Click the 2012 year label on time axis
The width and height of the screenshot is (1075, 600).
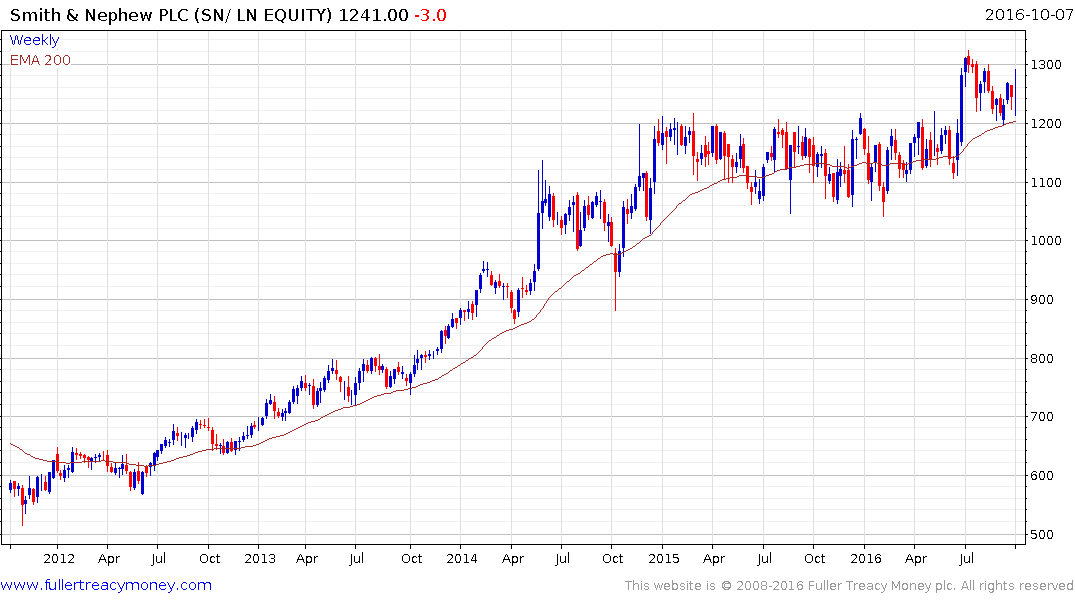[x=58, y=559]
